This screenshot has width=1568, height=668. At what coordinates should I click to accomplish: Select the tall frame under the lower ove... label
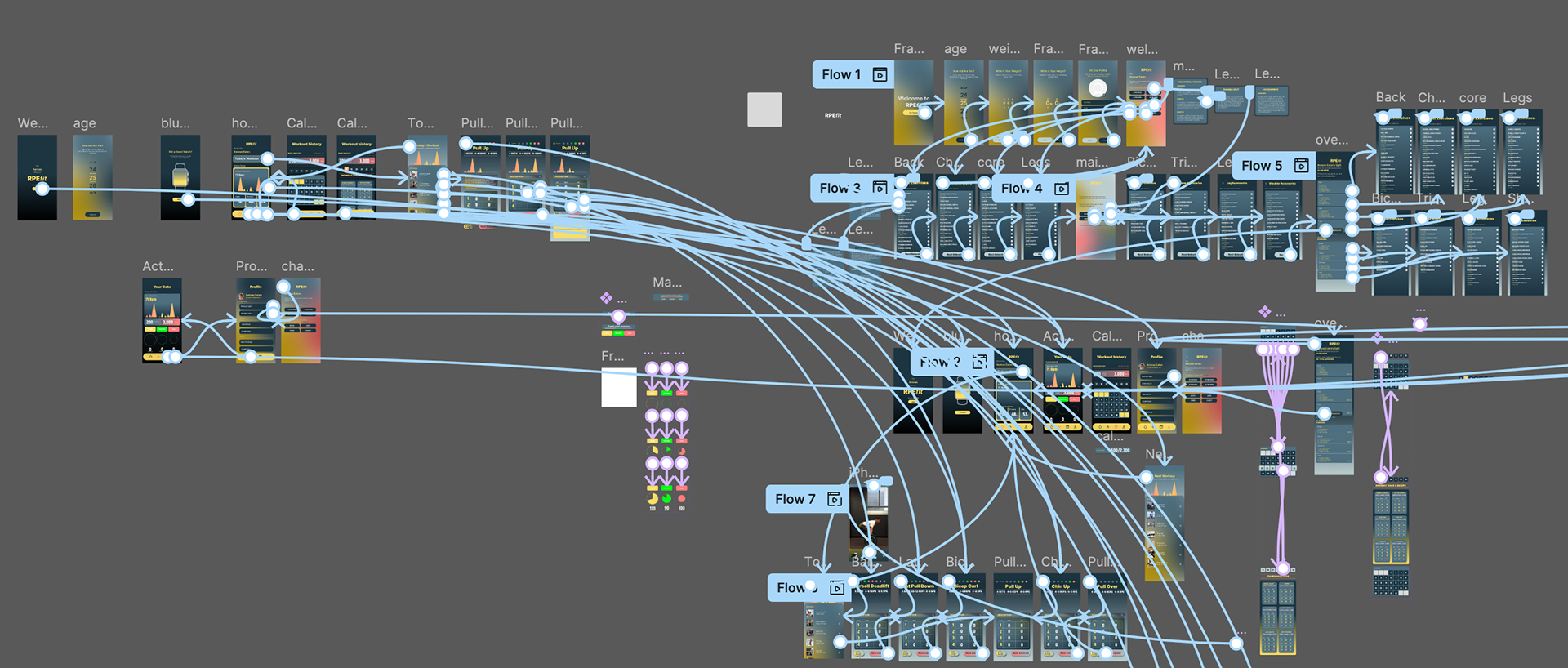click(1334, 407)
